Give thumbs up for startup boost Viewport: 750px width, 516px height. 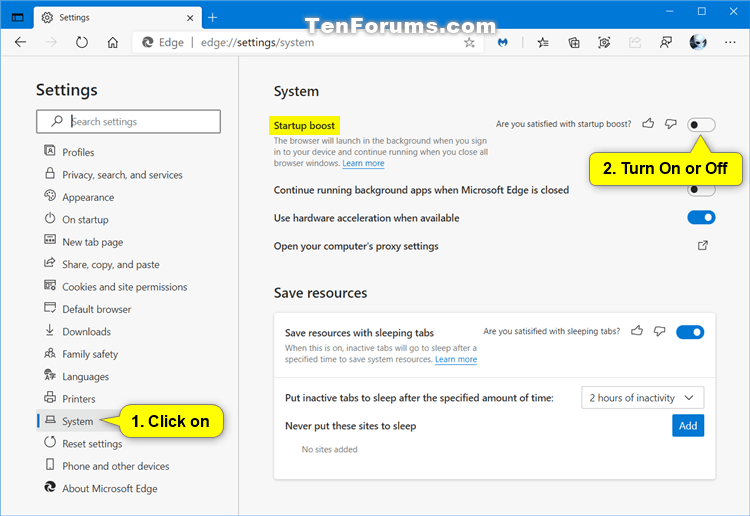[x=648, y=124]
